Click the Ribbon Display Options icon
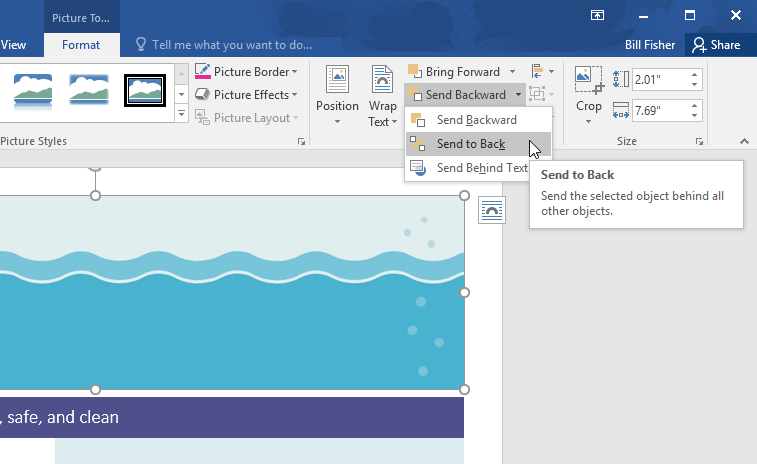The height and width of the screenshot is (464, 757). [x=597, y=15]
